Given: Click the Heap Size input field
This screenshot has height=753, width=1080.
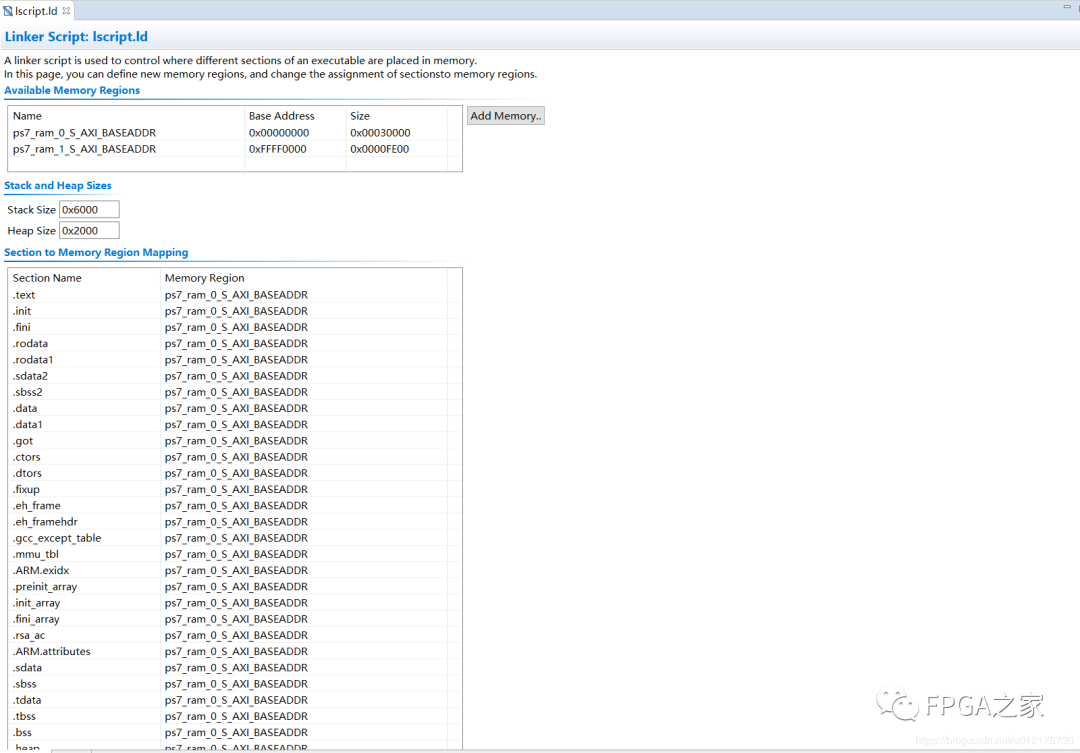Looking at the screenshot, I should pos(89,231).
